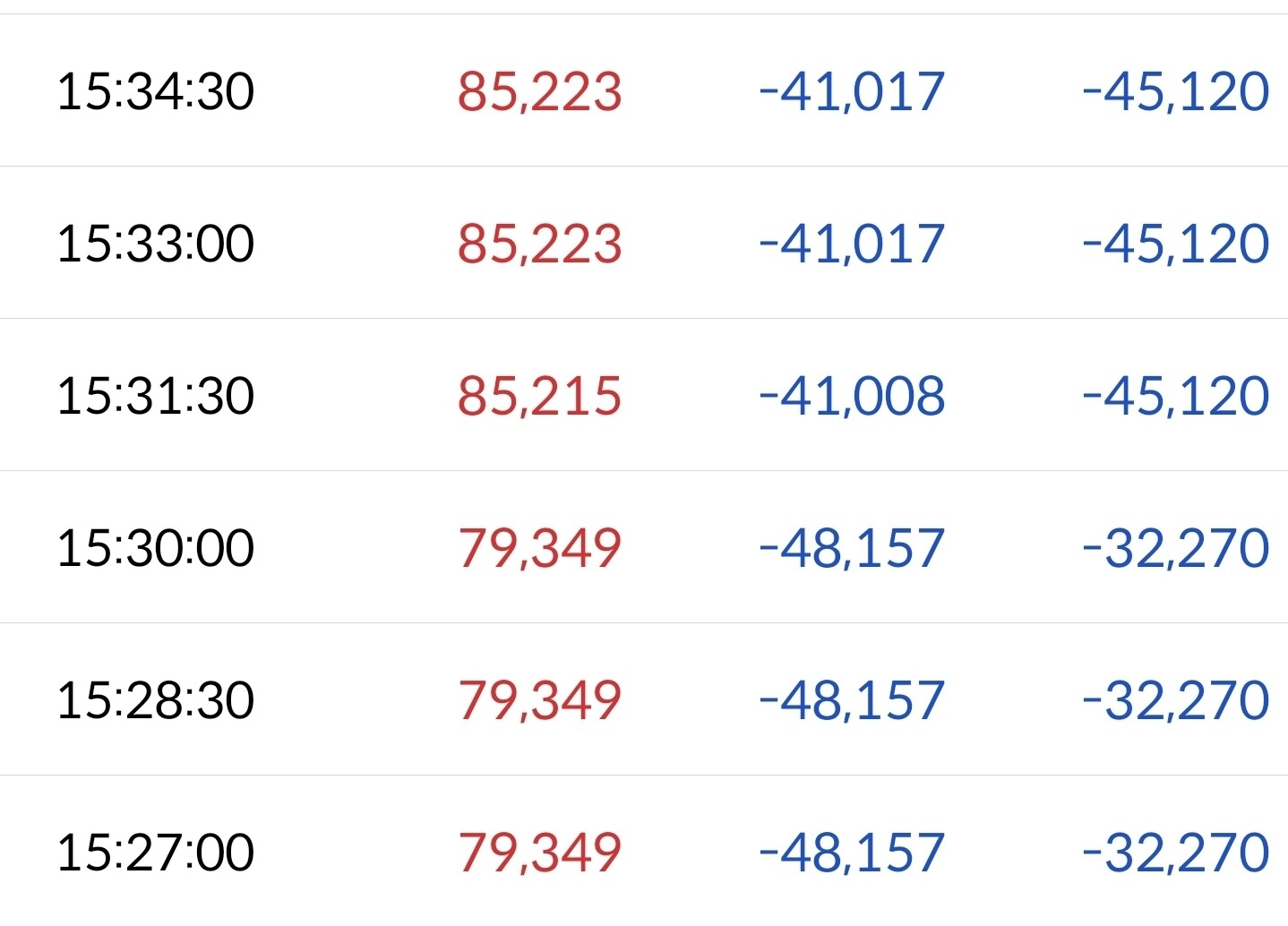Click -45,120 in the 15:34:30 row
The width and height of the screenshot is (1288, 926).
click(x=1176, y=91)
